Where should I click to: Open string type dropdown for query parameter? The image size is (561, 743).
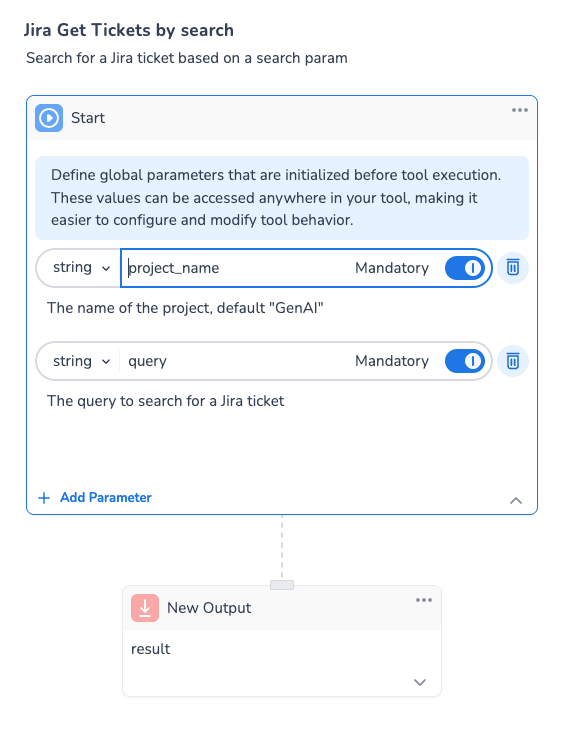click(81, 361)
